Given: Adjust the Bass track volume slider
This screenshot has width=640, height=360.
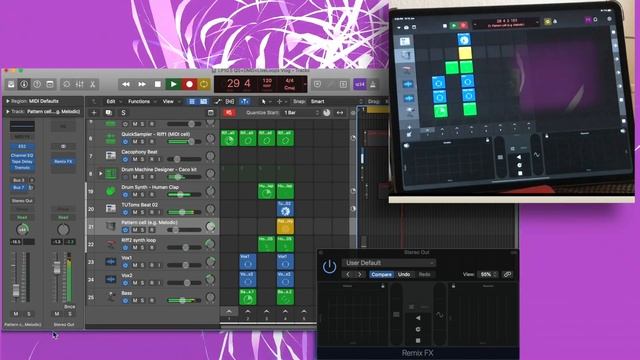Looking at the screenshot, I should 184,300.
